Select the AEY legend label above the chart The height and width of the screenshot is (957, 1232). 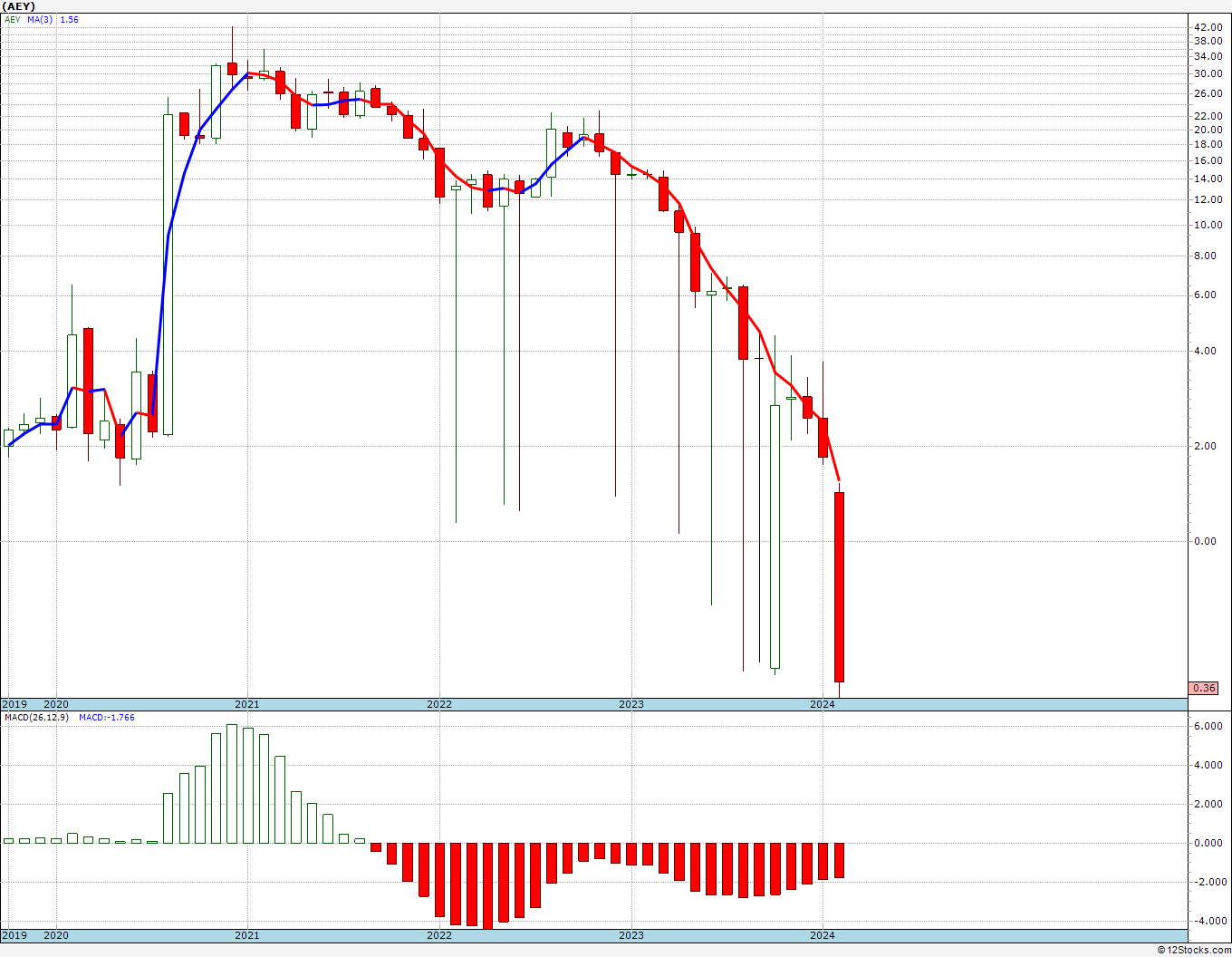(13, 19)
